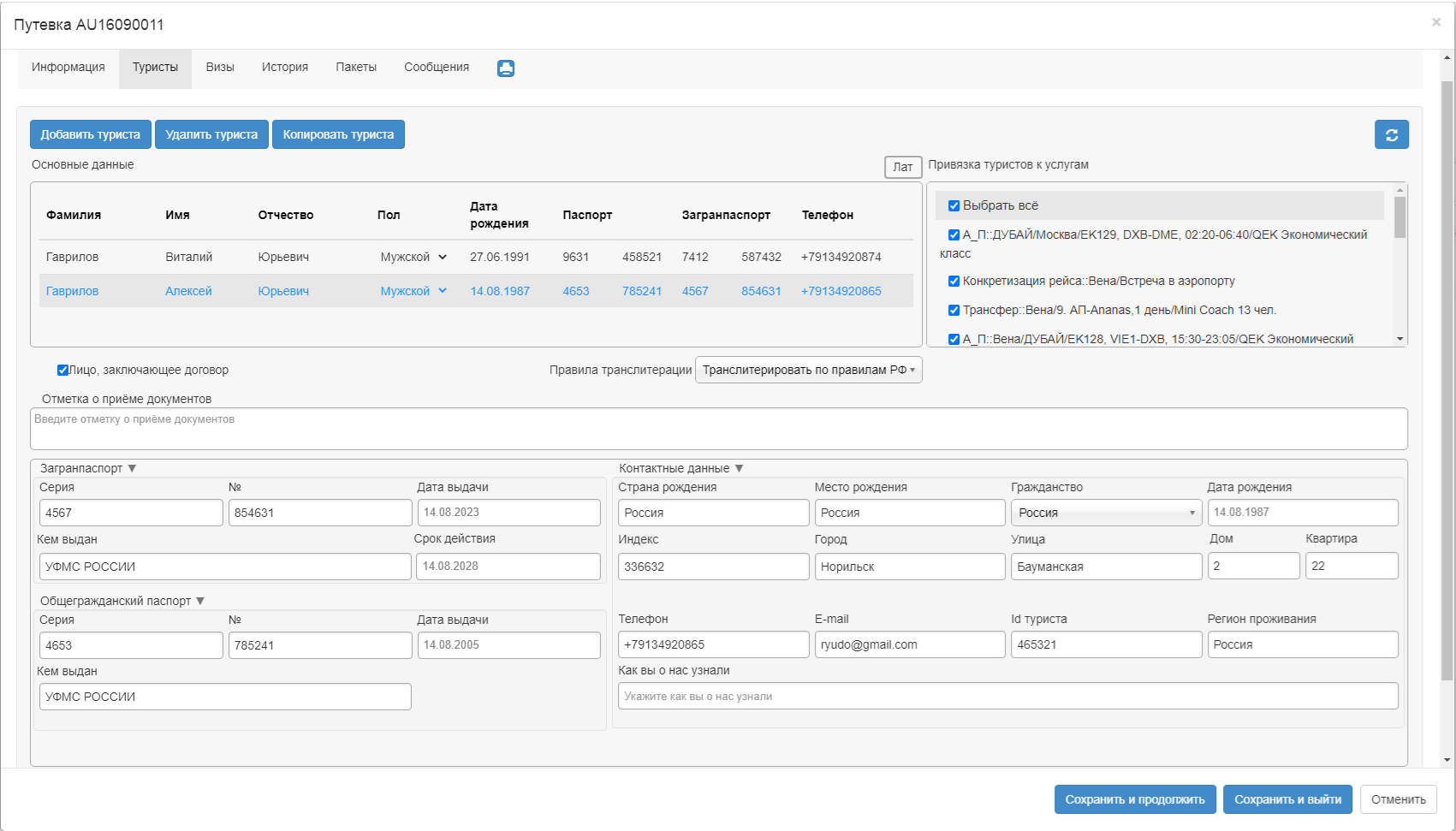Click Копировать туриста button
1456x831 pixels.
(338, 134)
